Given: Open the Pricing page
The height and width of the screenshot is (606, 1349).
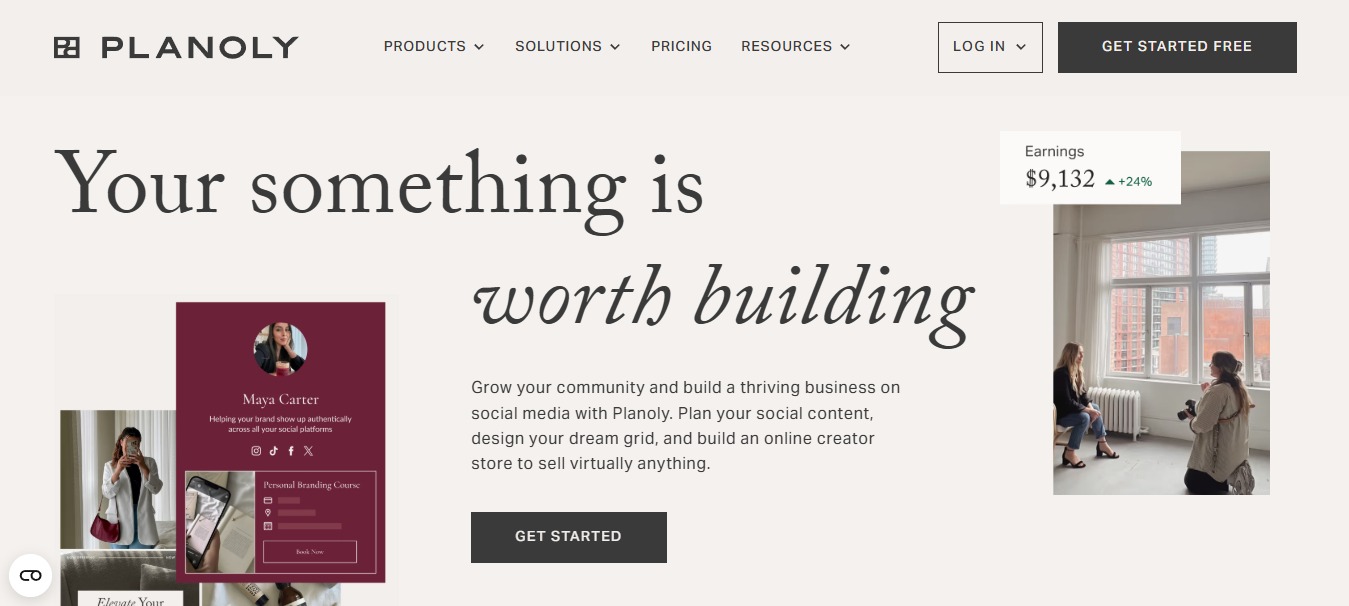Looking at the screenshot, I should (681, 46).
